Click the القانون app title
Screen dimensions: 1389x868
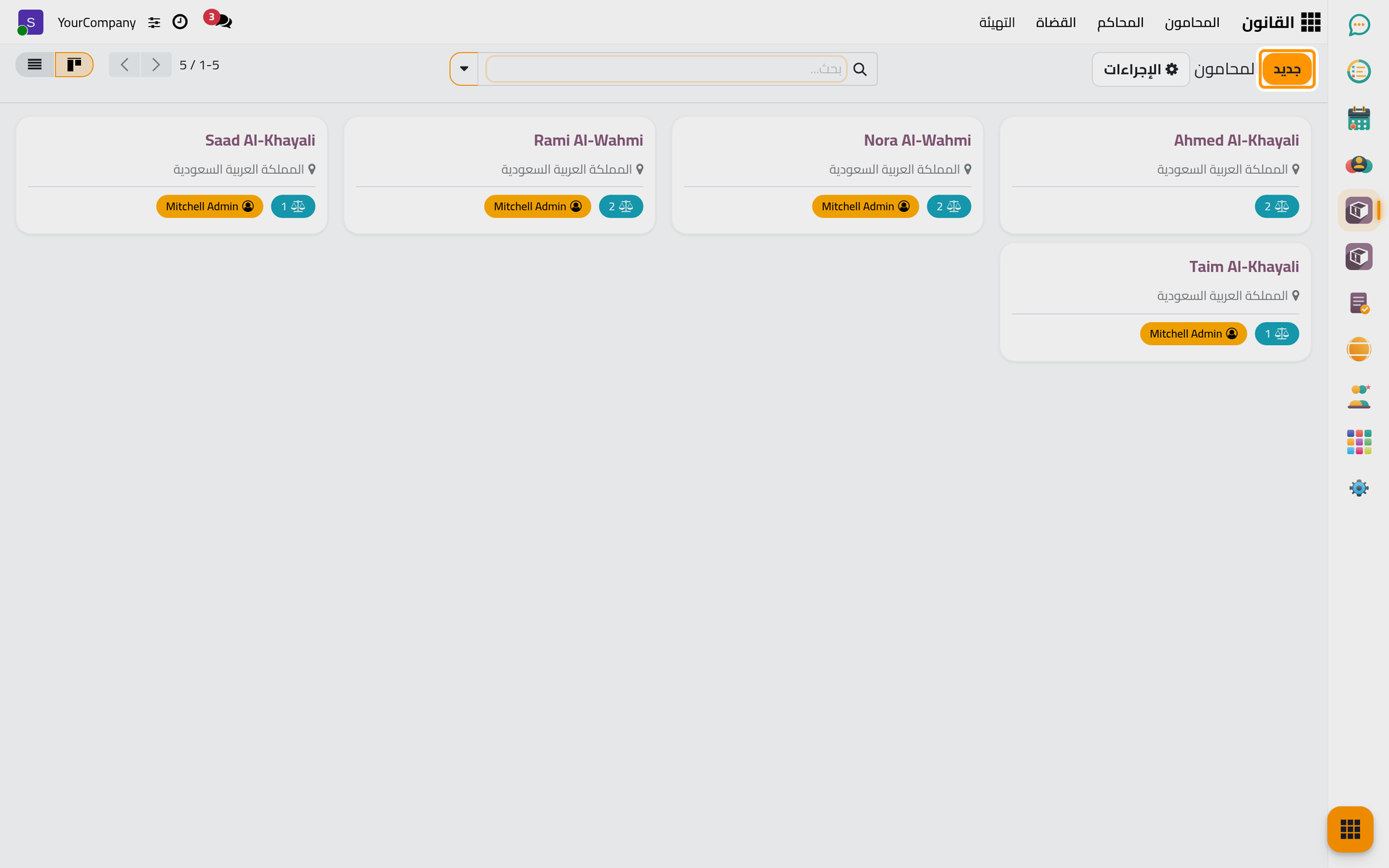pos(1267,22)
